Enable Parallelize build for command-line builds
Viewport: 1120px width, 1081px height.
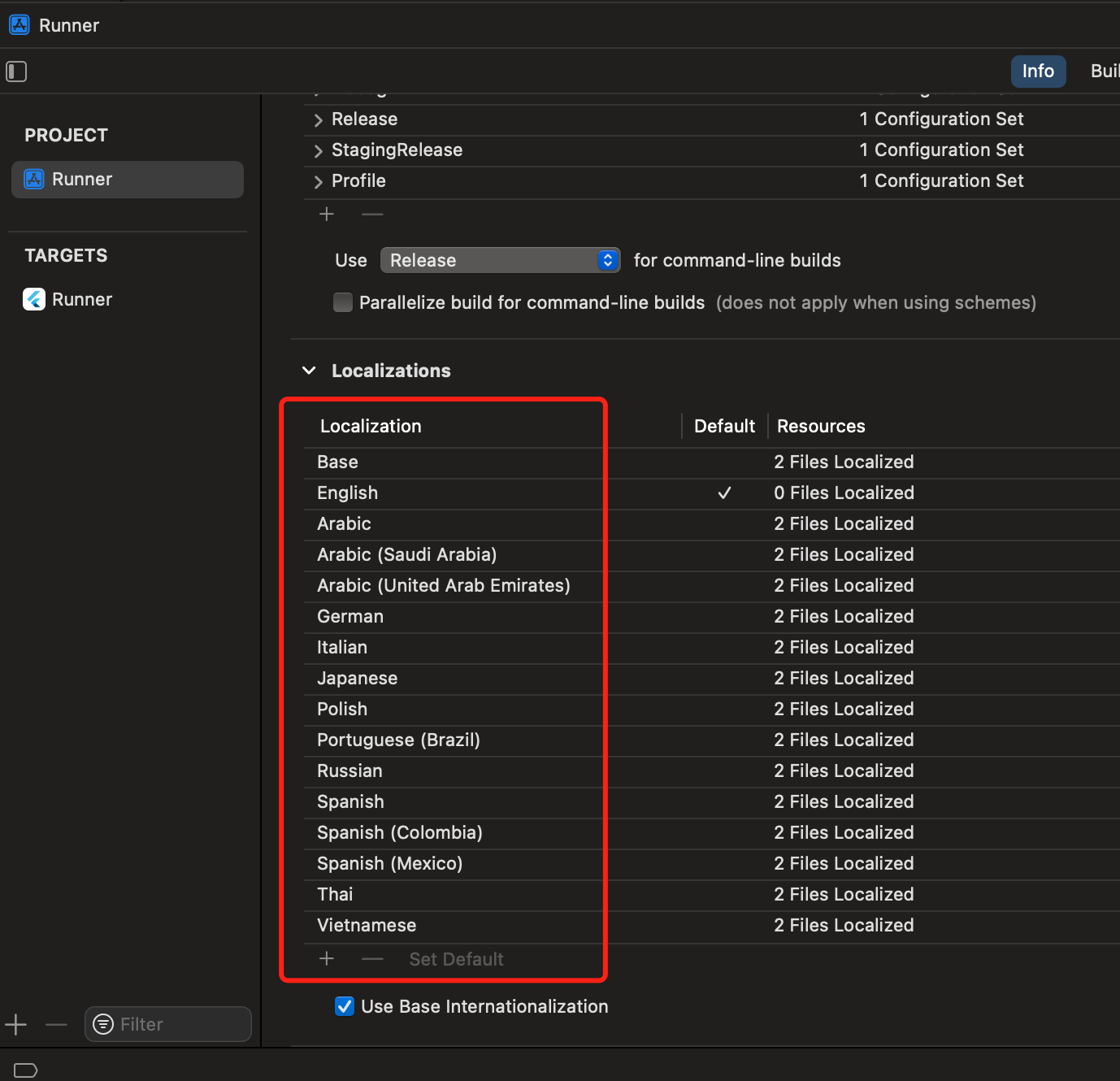pos(343,303)
